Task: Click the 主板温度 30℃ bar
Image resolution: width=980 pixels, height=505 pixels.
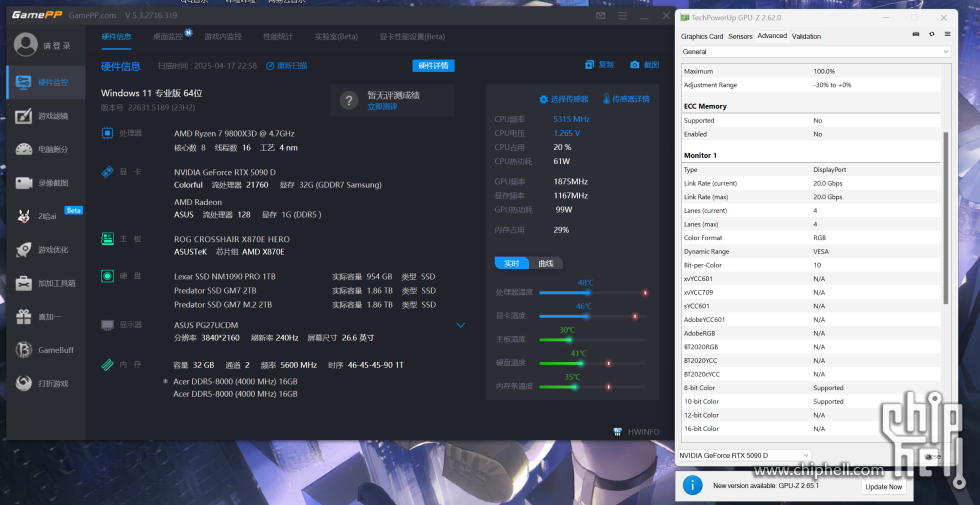Action: [592, 340]
